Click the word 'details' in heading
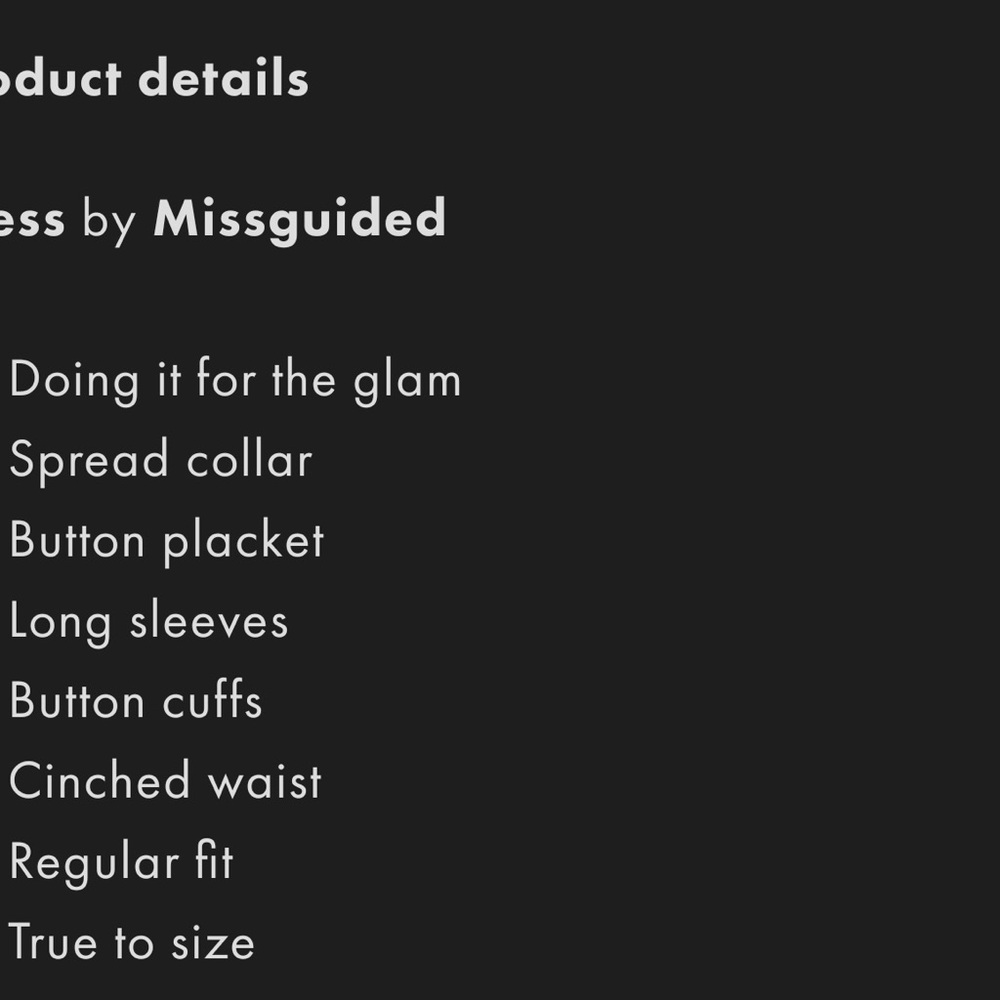This screenshot has width=1000, height=1000. click(x=224, y=78)
